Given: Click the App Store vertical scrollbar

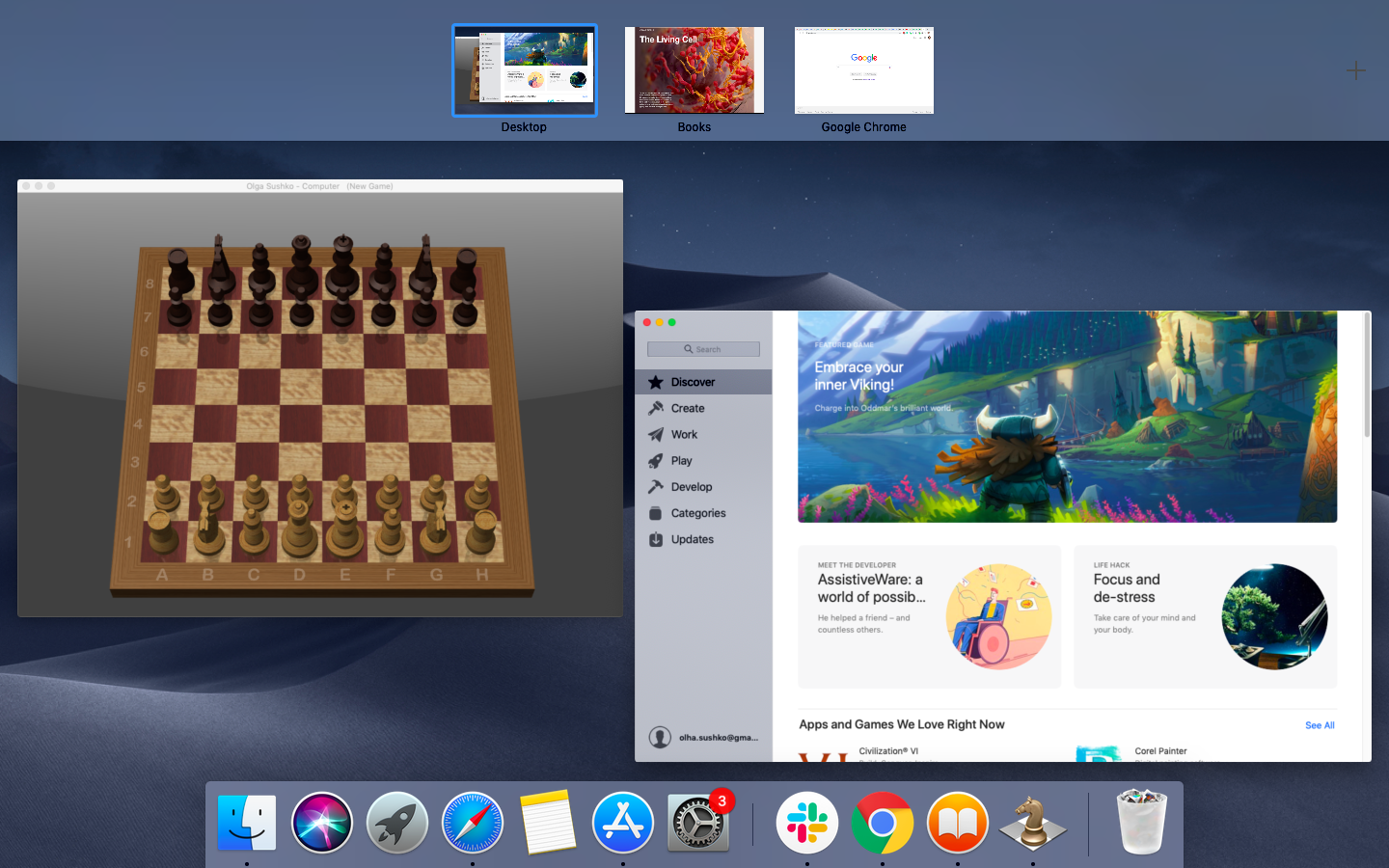Looking at the screenshot, I should point(1367,376).
